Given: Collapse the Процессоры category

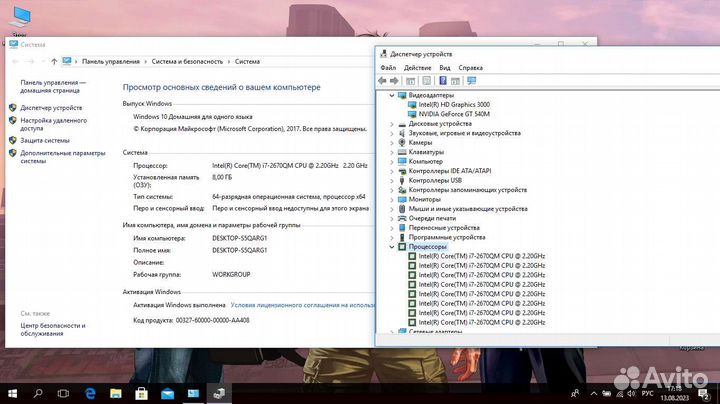Looking at the screenshot, I should 392,247.
